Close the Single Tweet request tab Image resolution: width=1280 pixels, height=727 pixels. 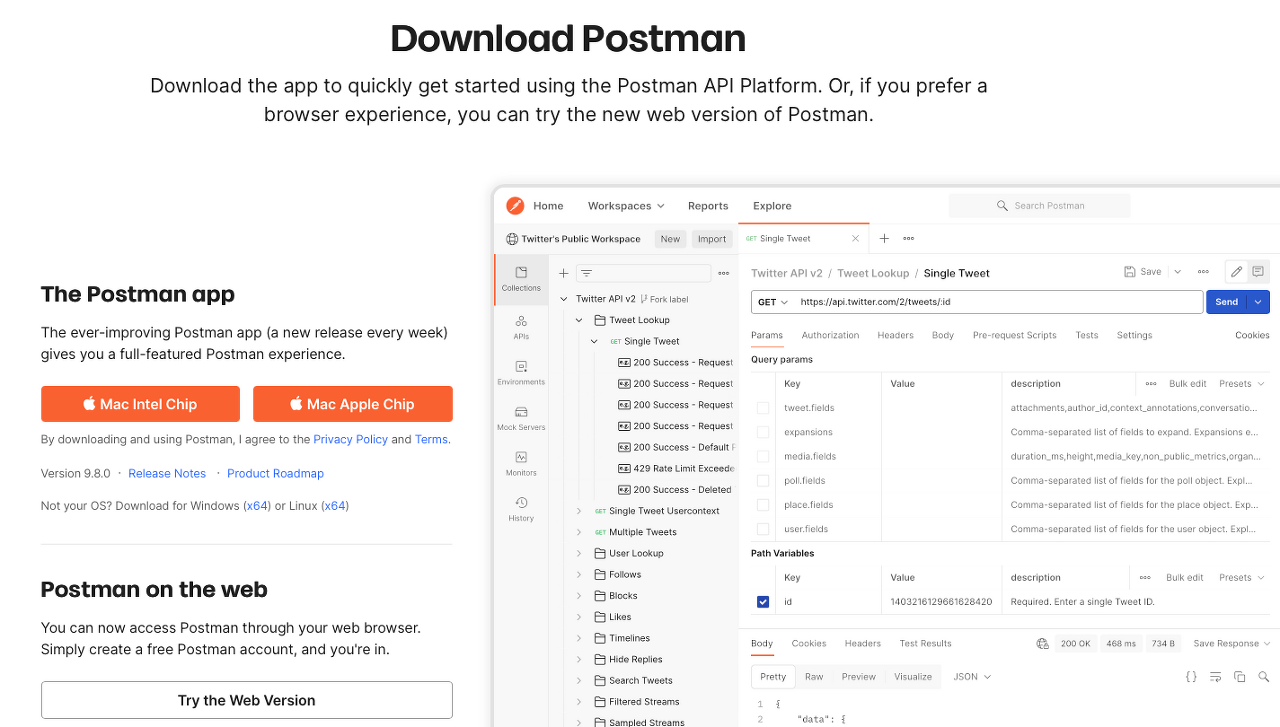855,239
